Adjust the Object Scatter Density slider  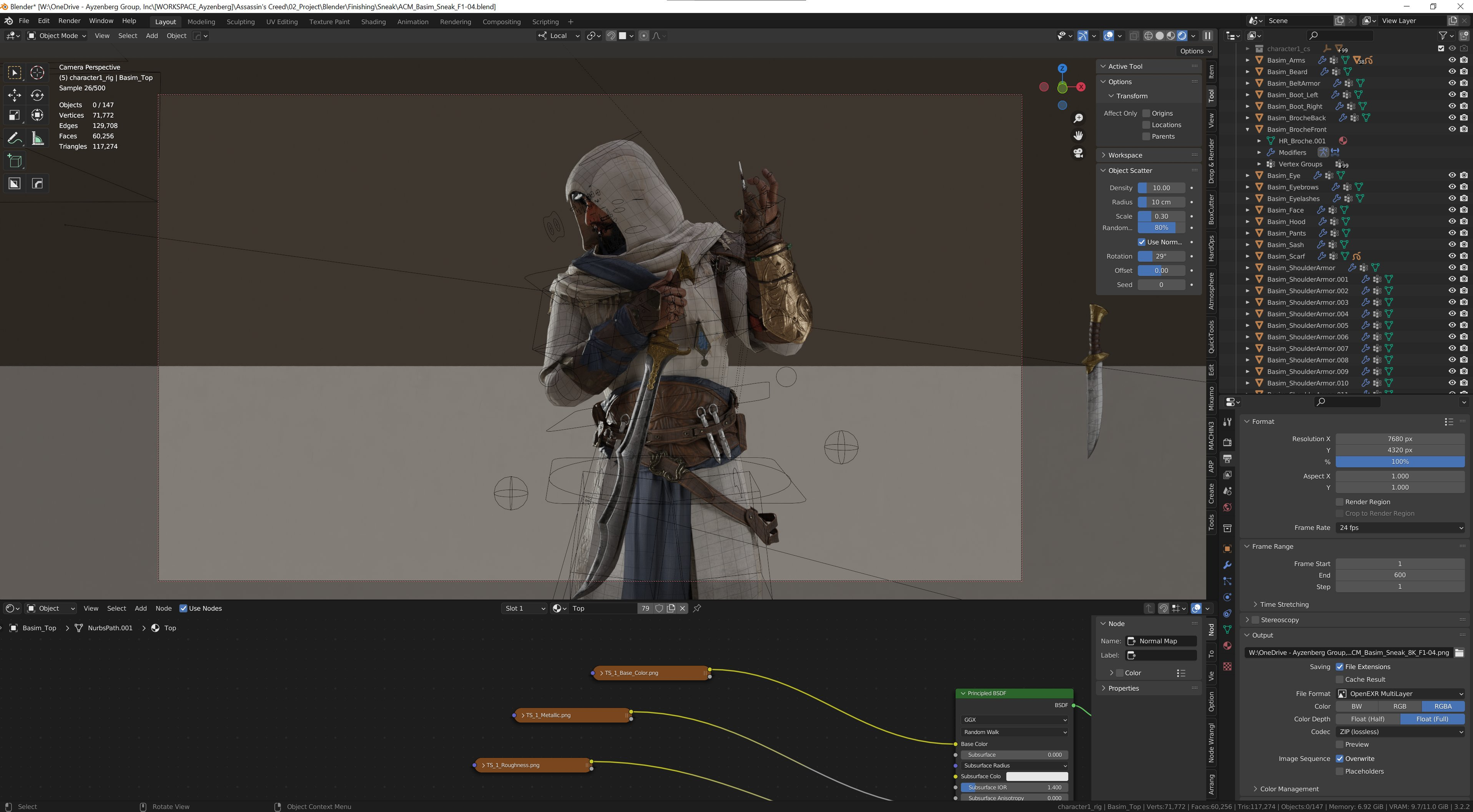pyautogui.click(x=1161, y=188)
